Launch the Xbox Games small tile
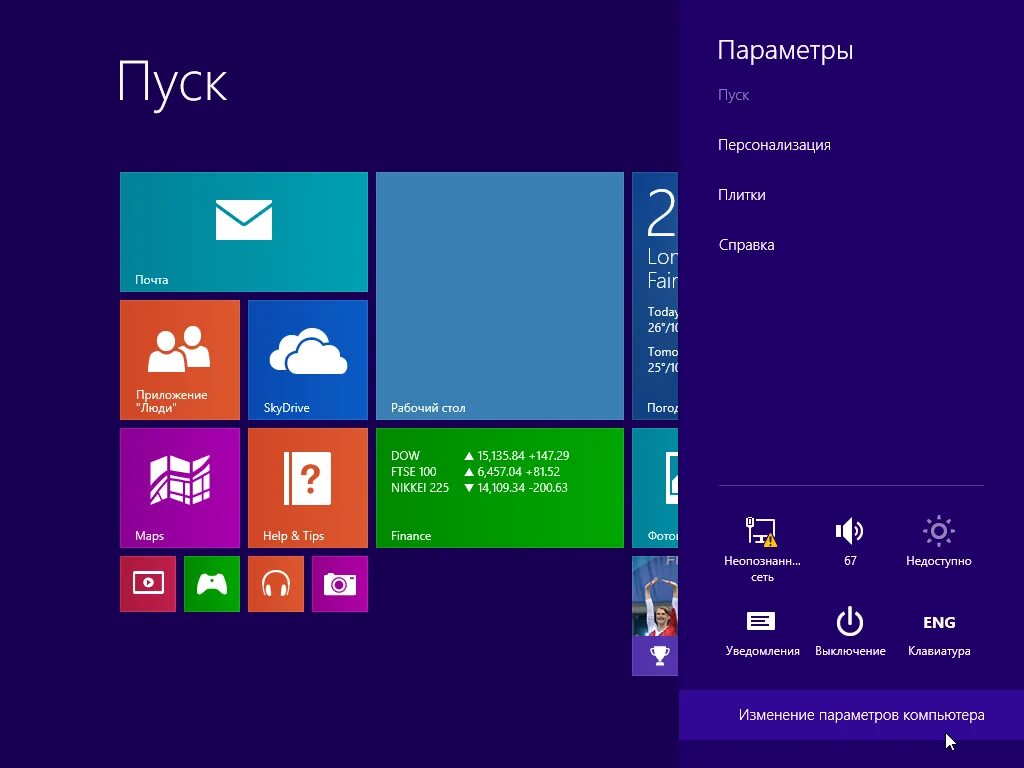The width and height of the screenshot is (1024, 768). (x=212, y=584)
